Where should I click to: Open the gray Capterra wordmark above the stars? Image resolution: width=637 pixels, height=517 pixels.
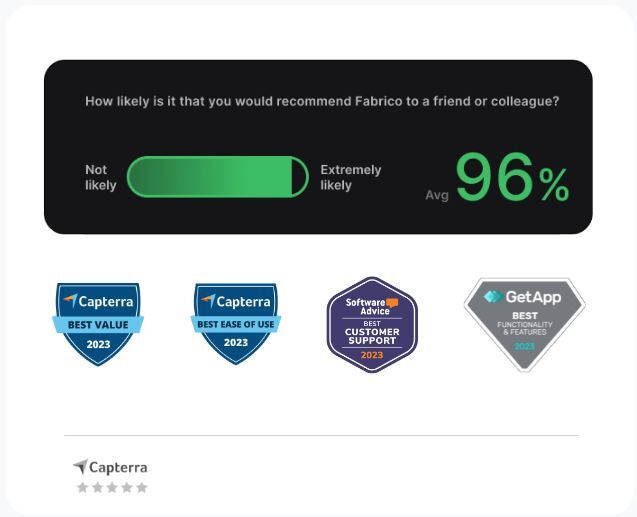[x=118, y=467]
